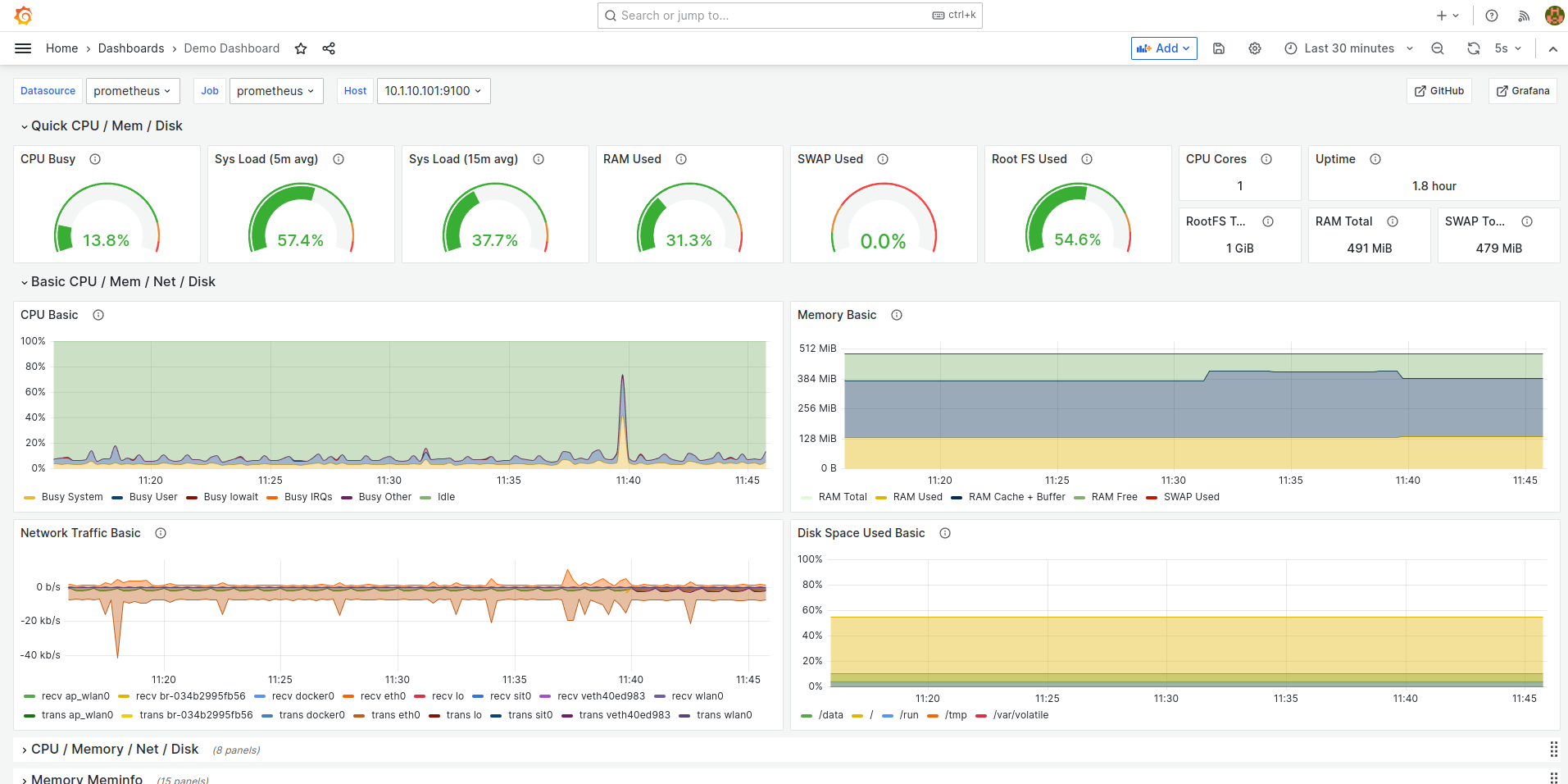Open the Host 10.1.10.101:9100 dropdown
This screenshot has height=784, width=1568.
pyautogui.click(x=433, y=91)
